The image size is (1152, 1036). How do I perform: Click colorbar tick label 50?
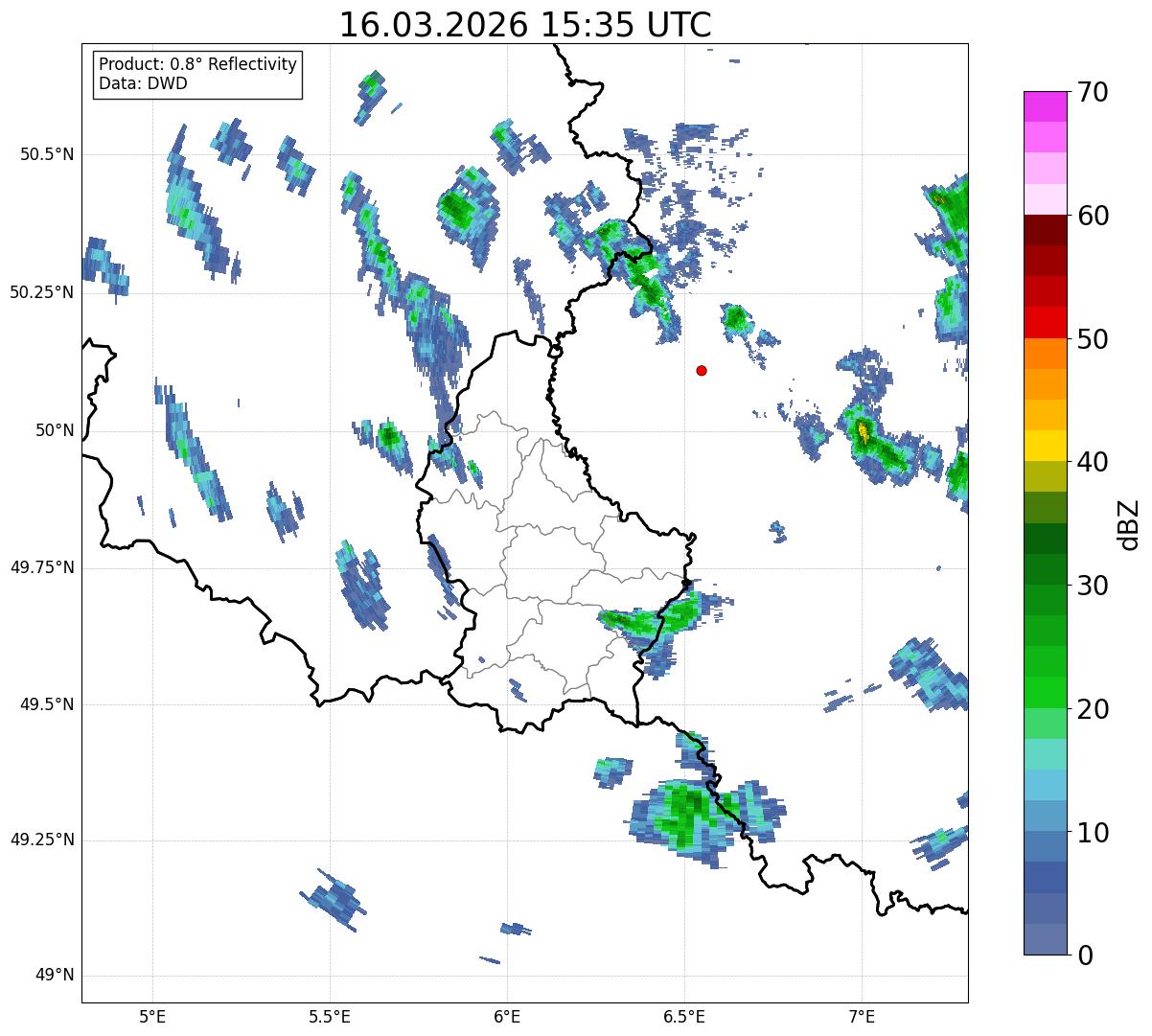(1093, 339)
